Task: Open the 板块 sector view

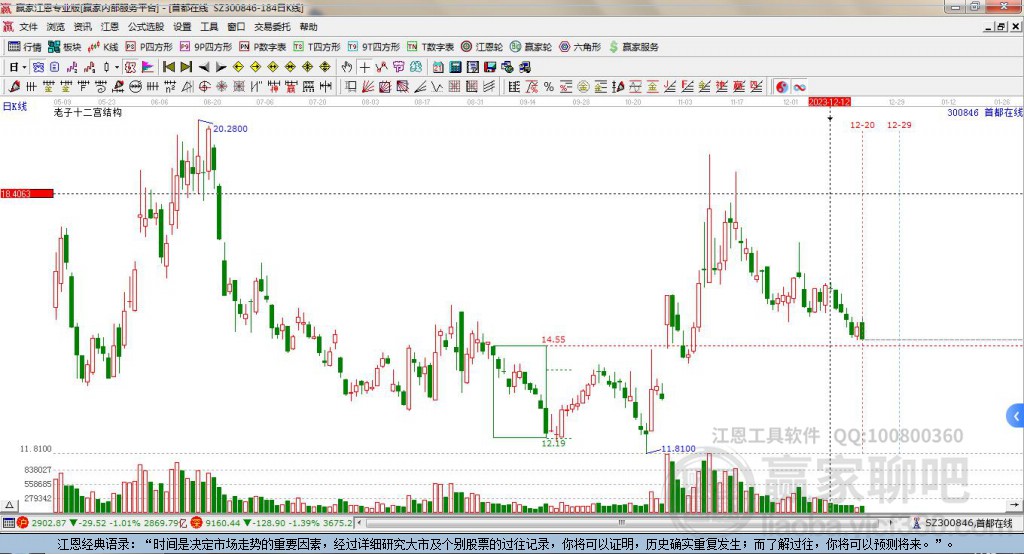Action: [64, 47]
